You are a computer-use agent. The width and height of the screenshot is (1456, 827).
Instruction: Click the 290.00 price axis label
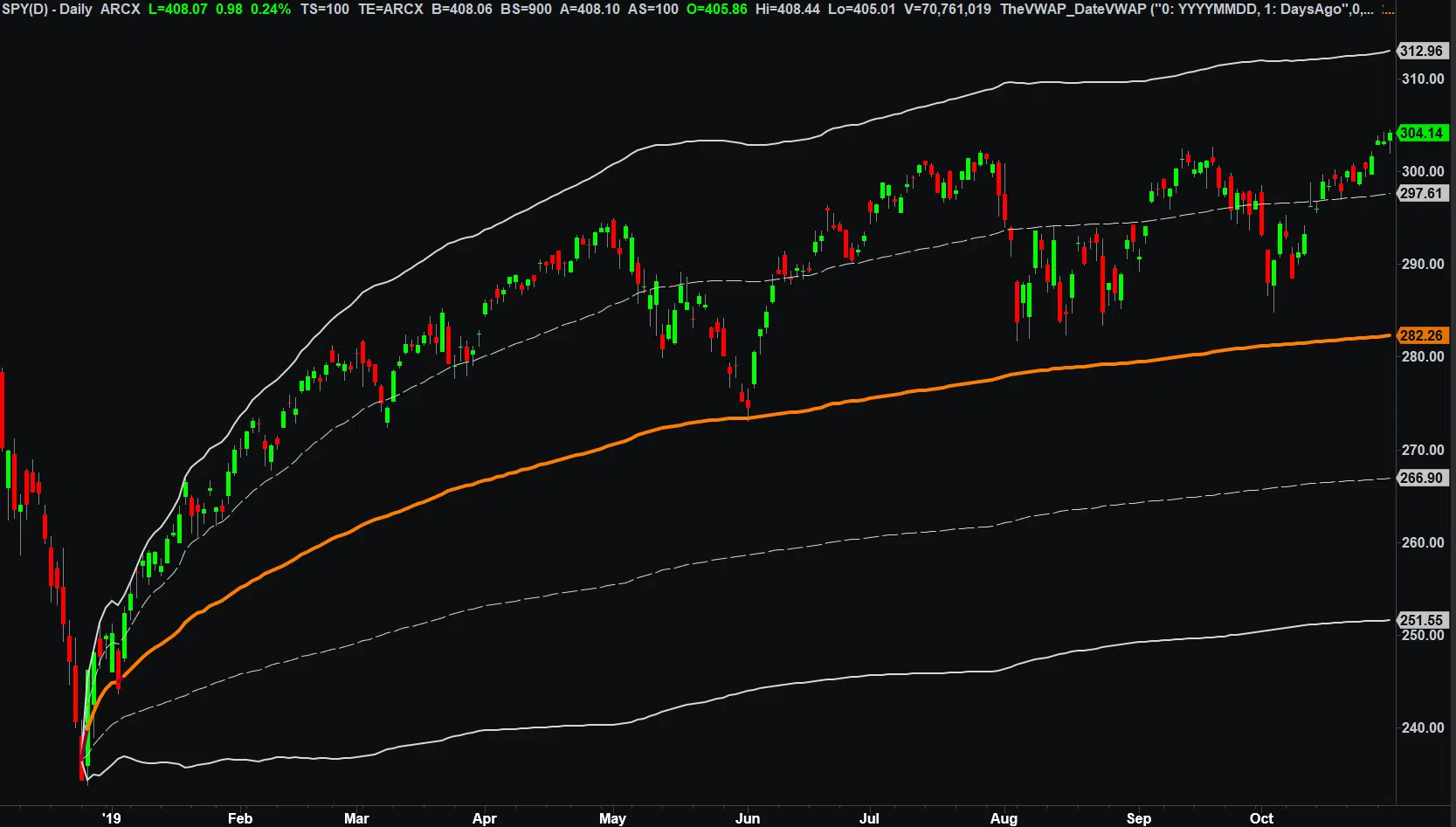click(x=1423, y=264)
